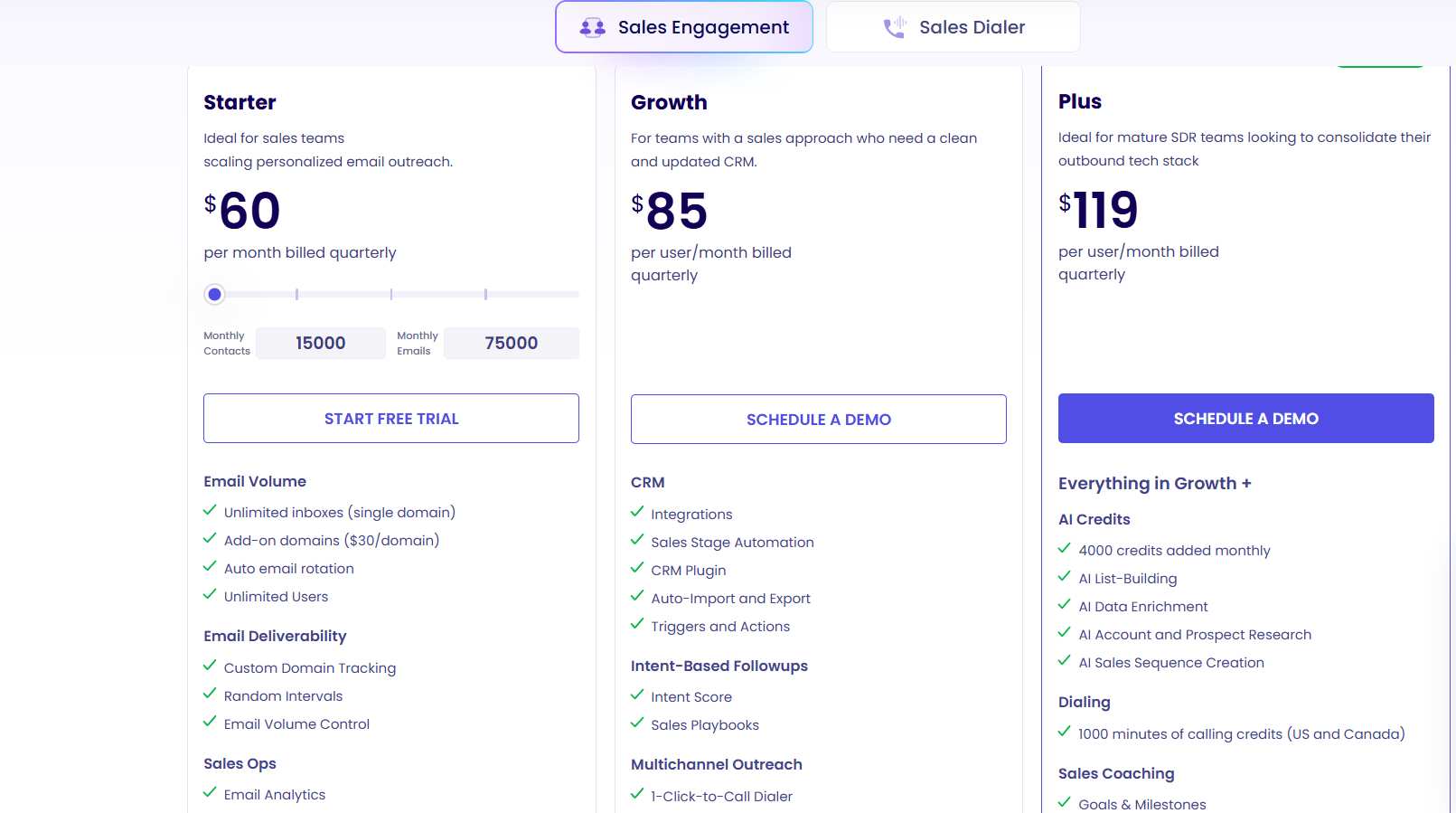Switch to the Sales Engagement tab
The width and height of the screenshot is (1456, 813).
tap(684, 27)
